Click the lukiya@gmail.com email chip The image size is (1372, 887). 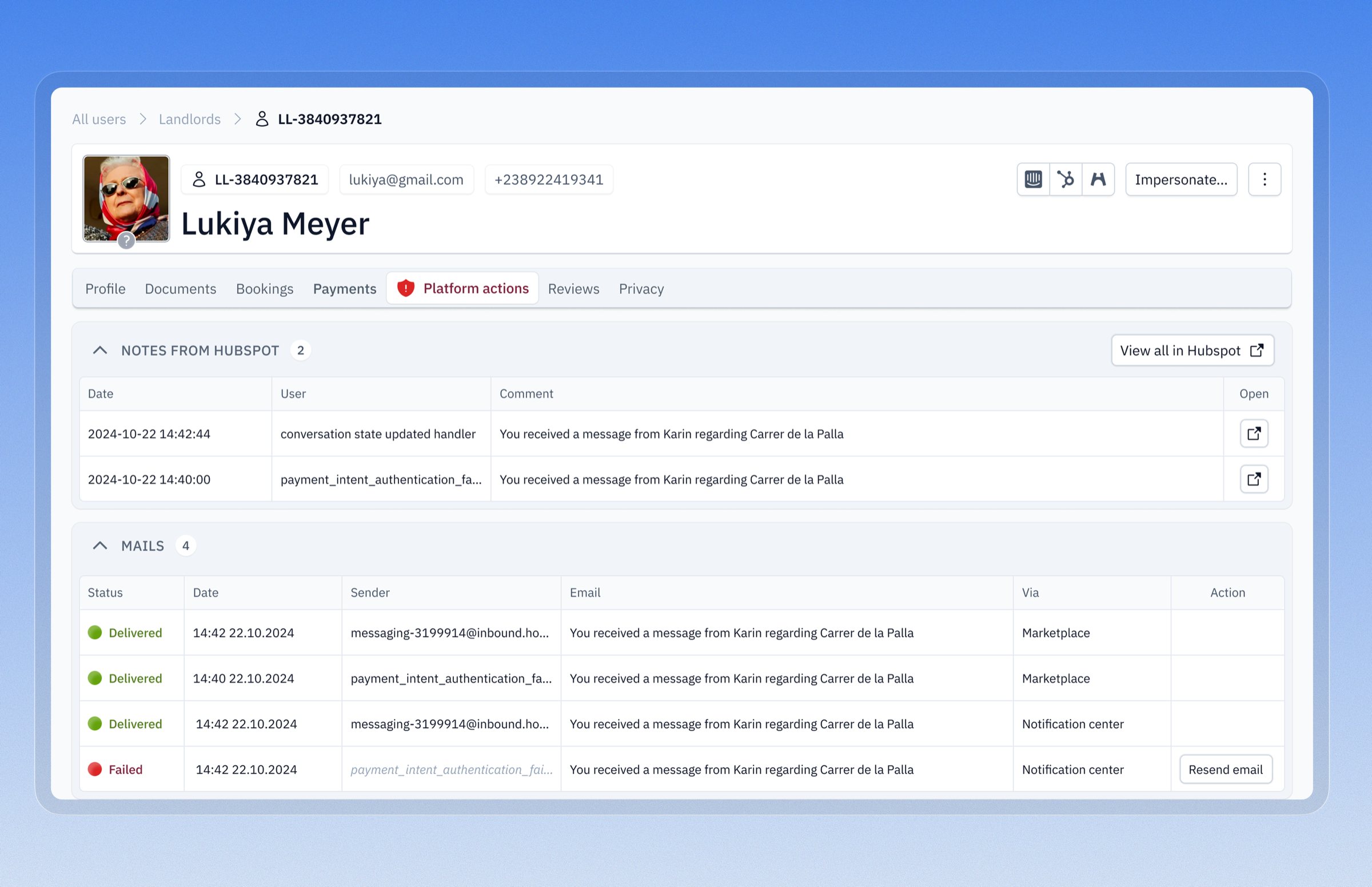[406, 180]
